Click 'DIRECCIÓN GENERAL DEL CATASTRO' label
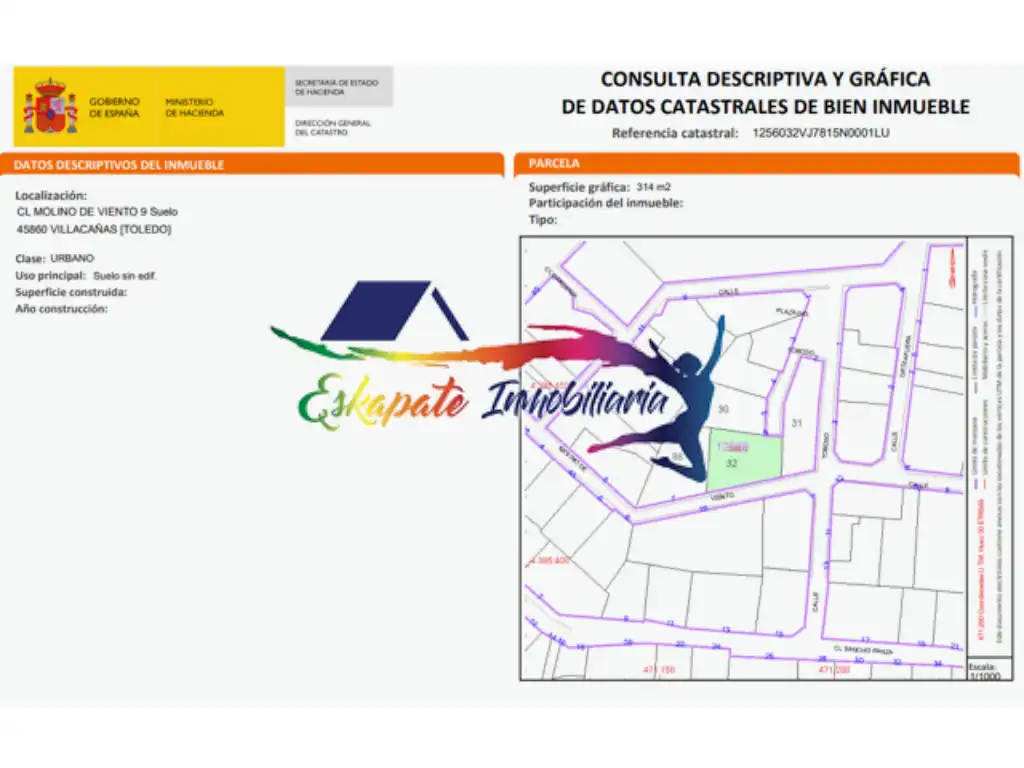 click(x=332, y=127)
